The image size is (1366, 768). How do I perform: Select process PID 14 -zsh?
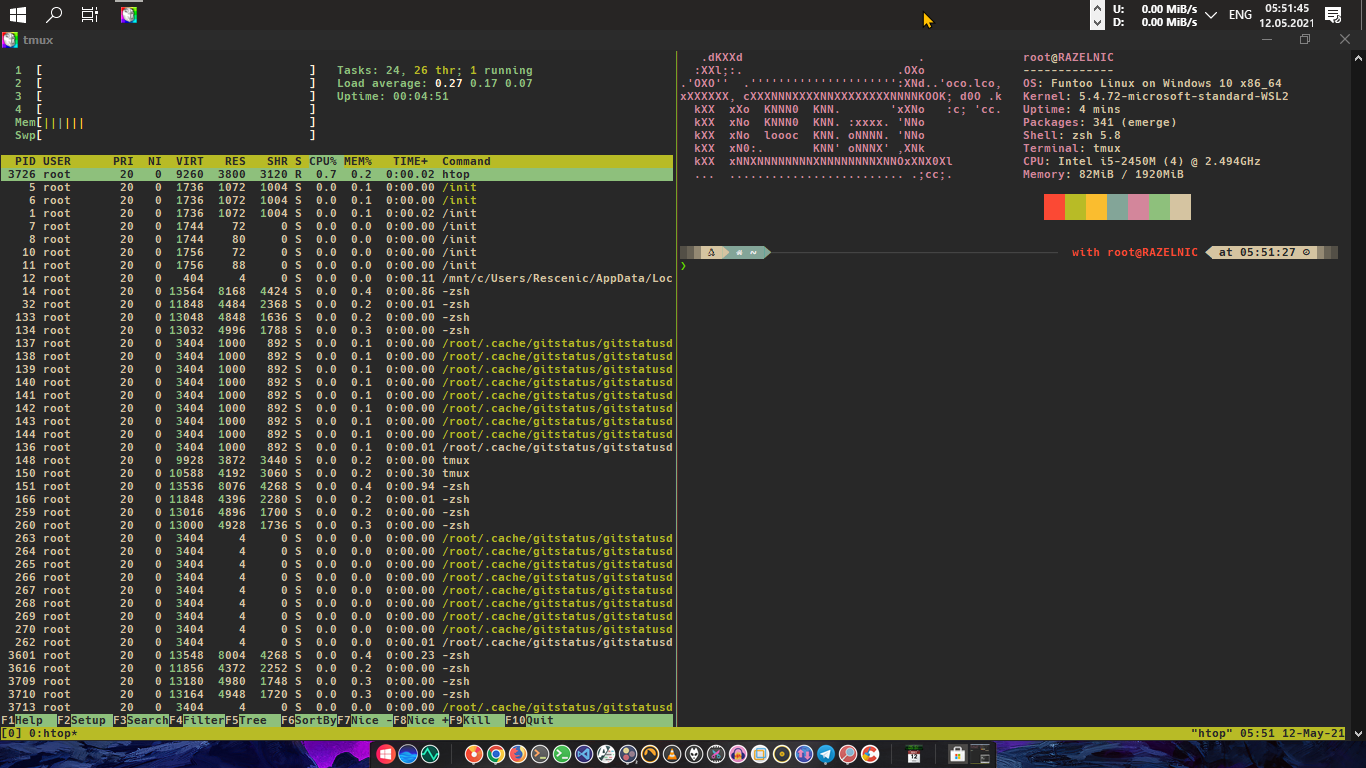pos(337,291)
